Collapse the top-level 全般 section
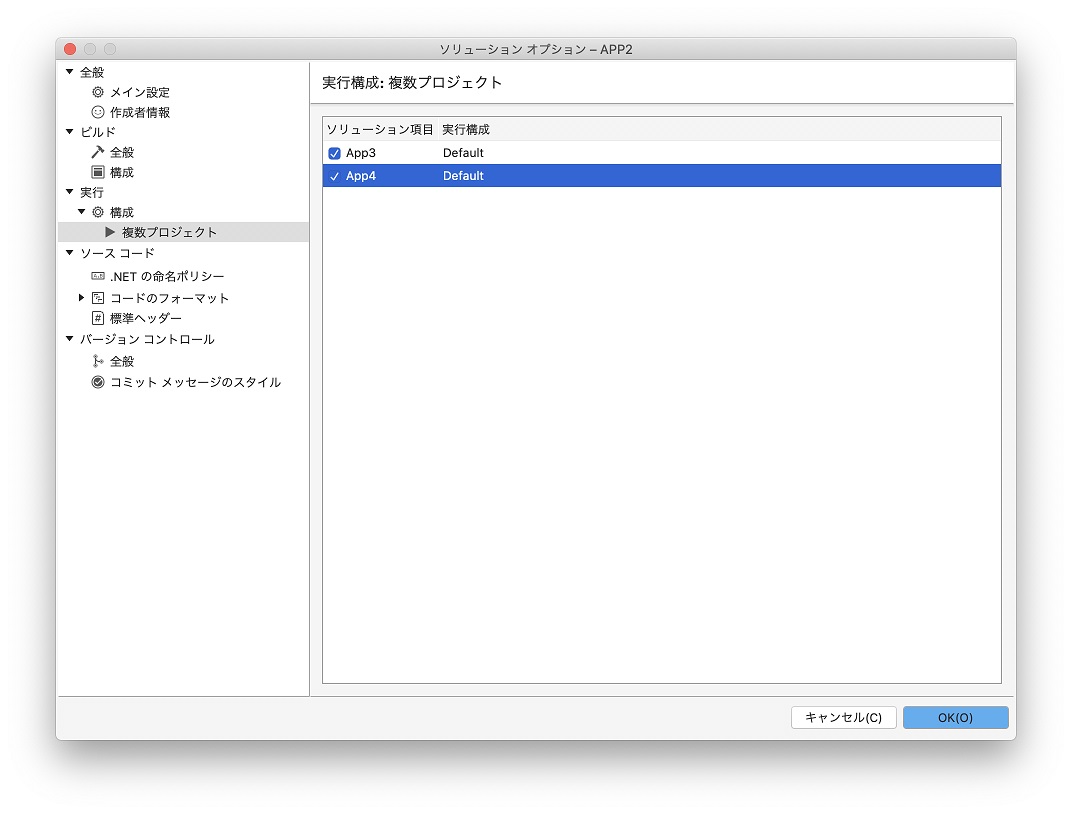 tap(70, 71)
